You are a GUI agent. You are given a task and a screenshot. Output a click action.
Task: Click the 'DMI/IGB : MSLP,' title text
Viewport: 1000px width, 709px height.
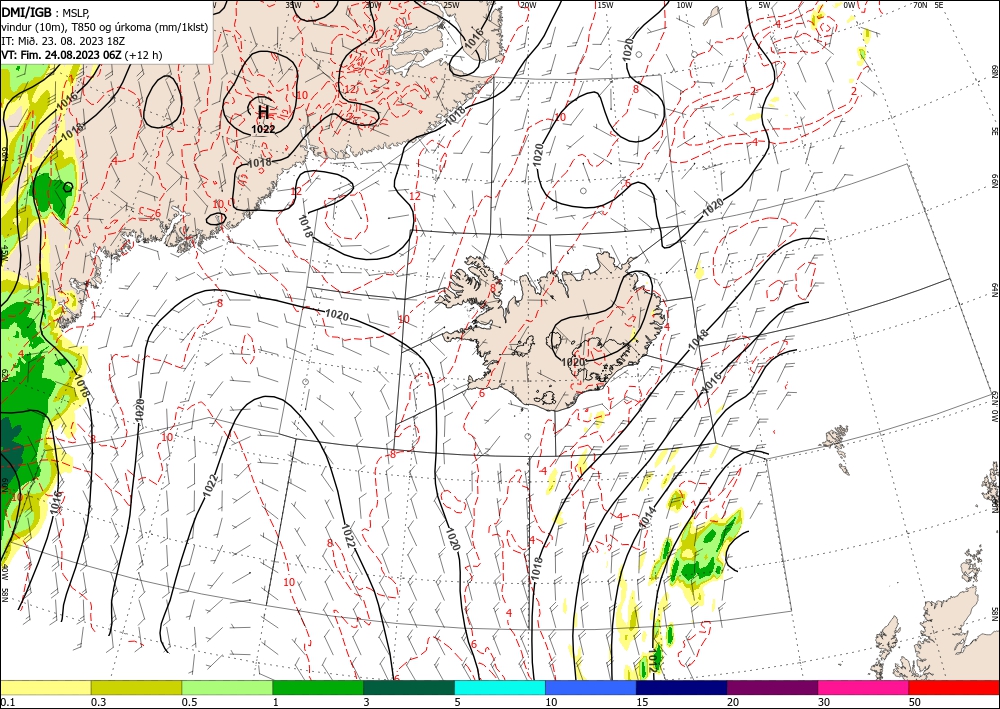(x=47, y=12)
